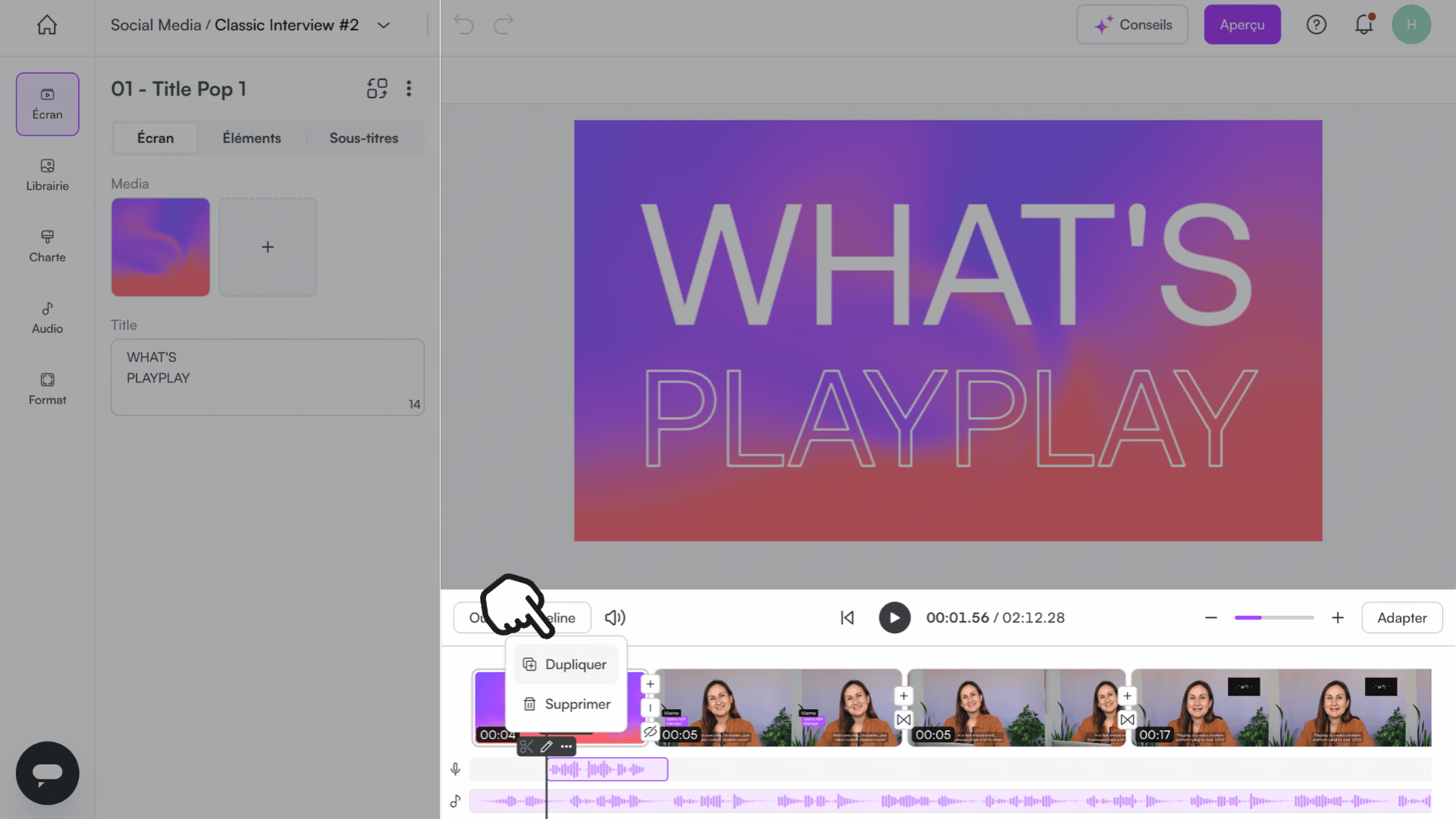This screenshot has width=1456, height=819.
Task: Click the Adapter button
Action: click(1401, 617)
